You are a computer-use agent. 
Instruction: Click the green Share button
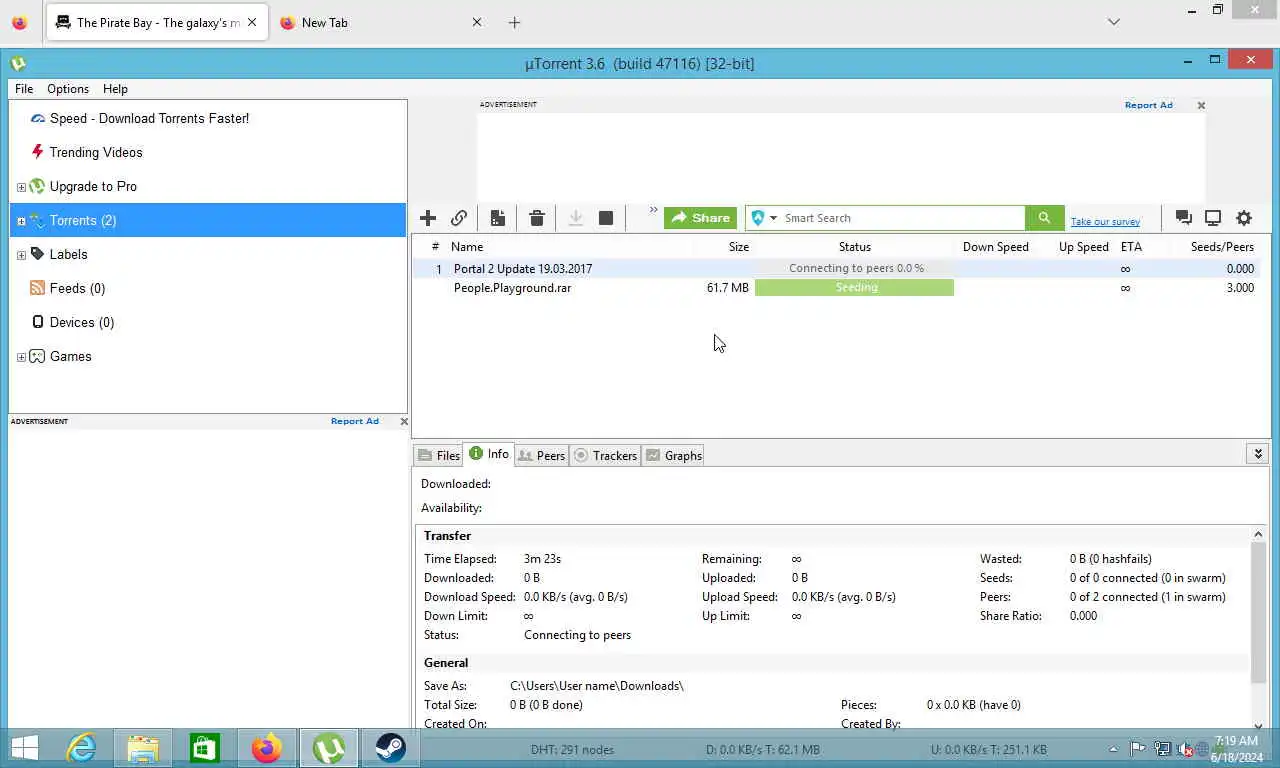tap(700, 218)
